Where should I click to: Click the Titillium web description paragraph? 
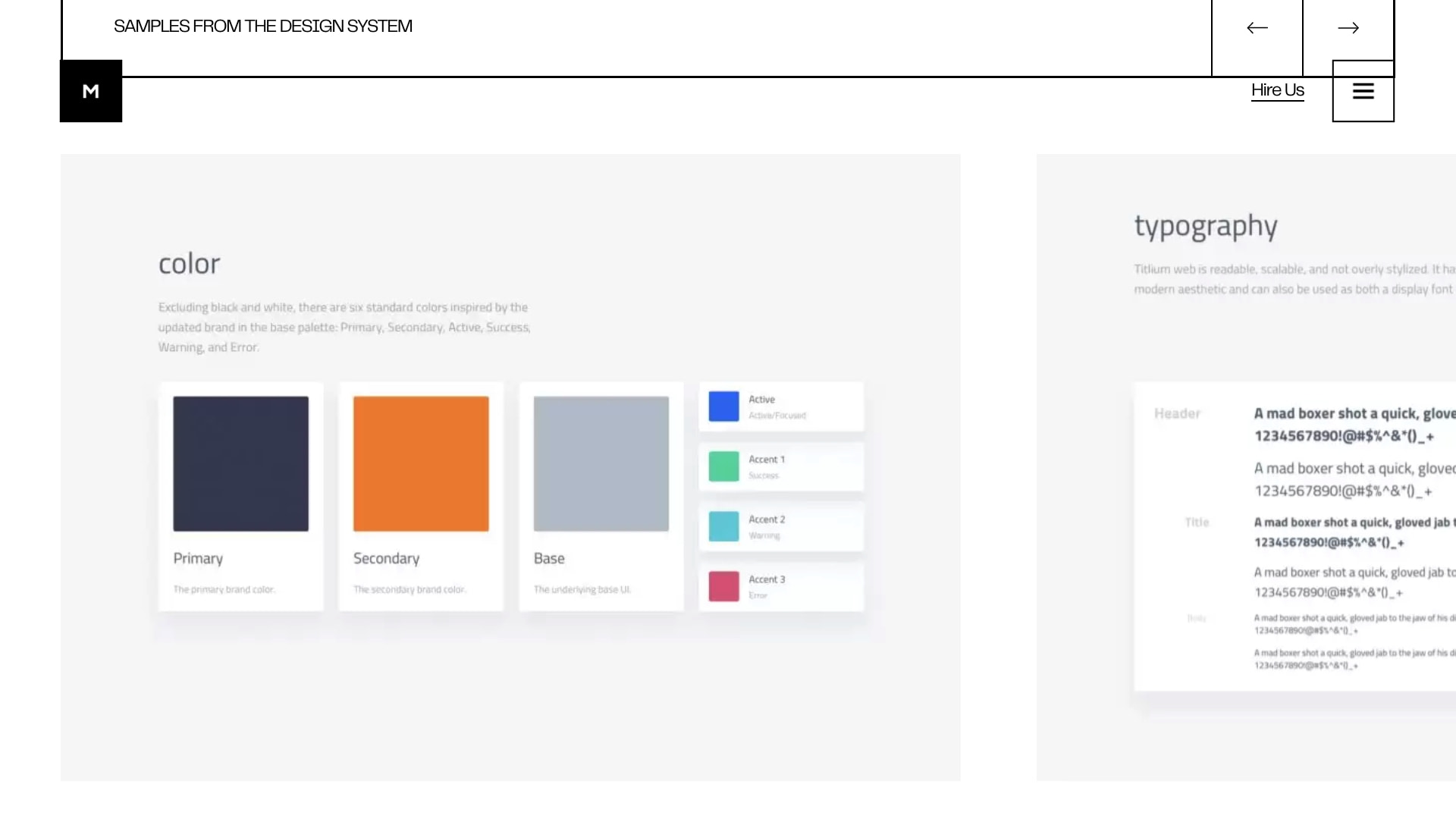point(1294,279)
